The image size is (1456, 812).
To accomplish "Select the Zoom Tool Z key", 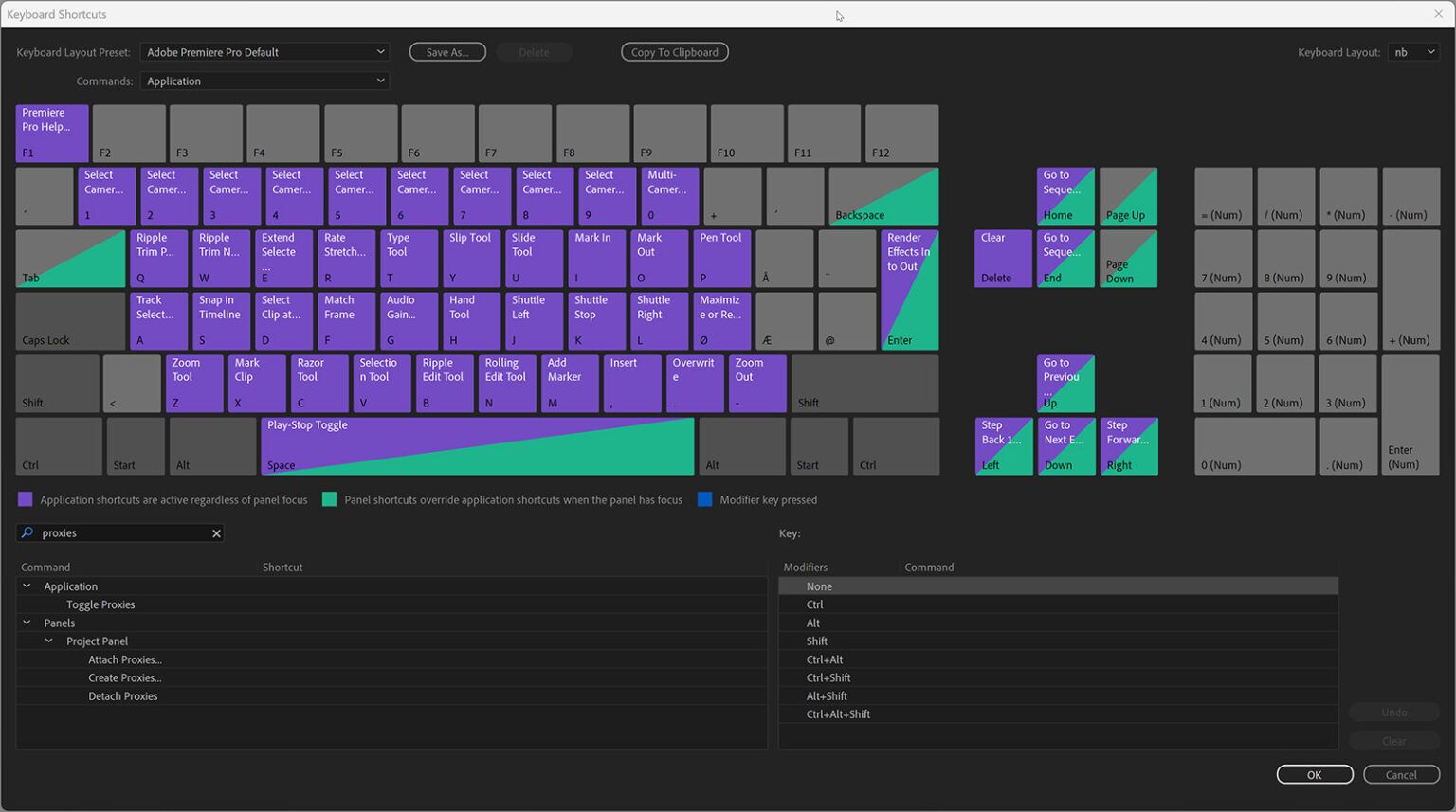I will [x=193, y=383].
